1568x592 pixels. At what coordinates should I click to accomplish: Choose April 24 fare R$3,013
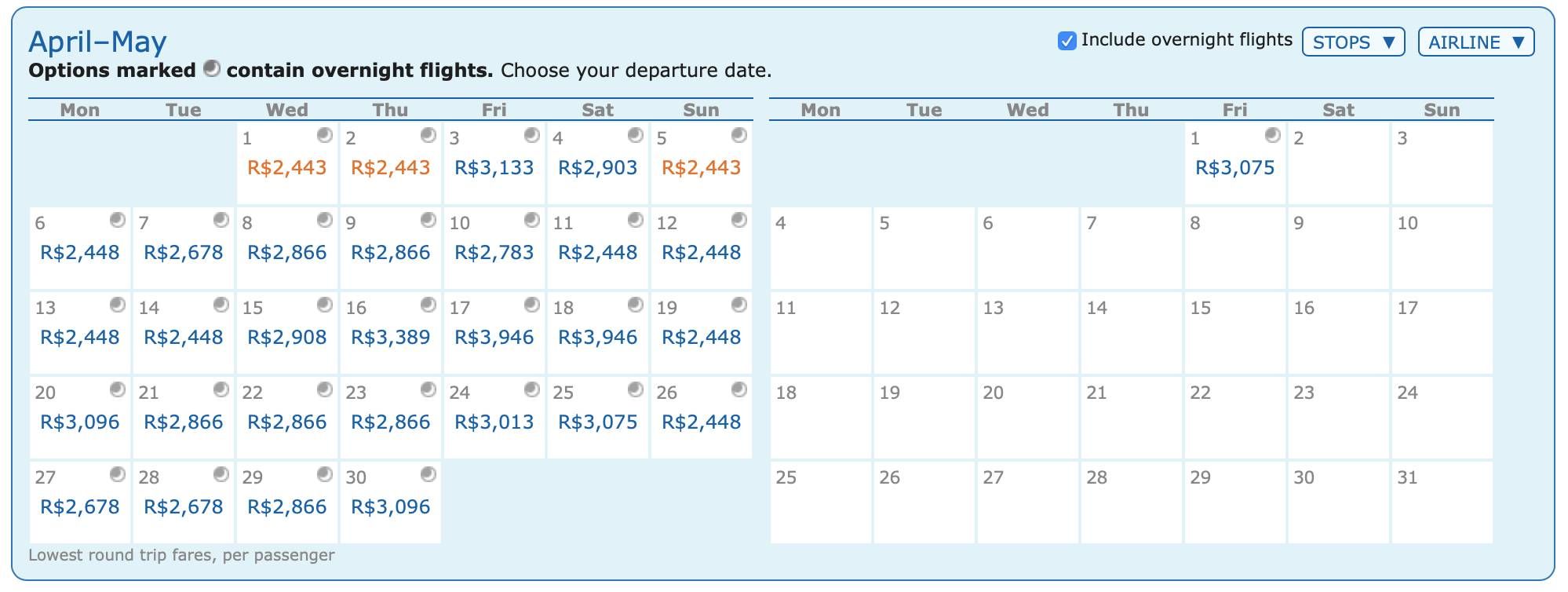tap(494, 422)
